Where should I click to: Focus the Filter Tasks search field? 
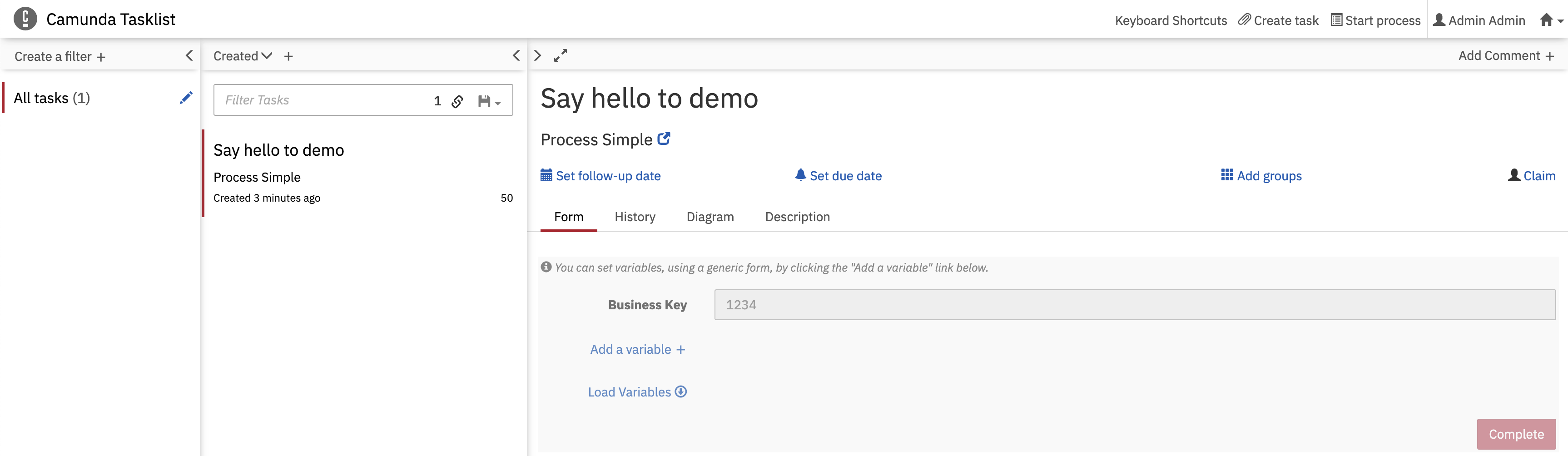click(x=323, y=100)
